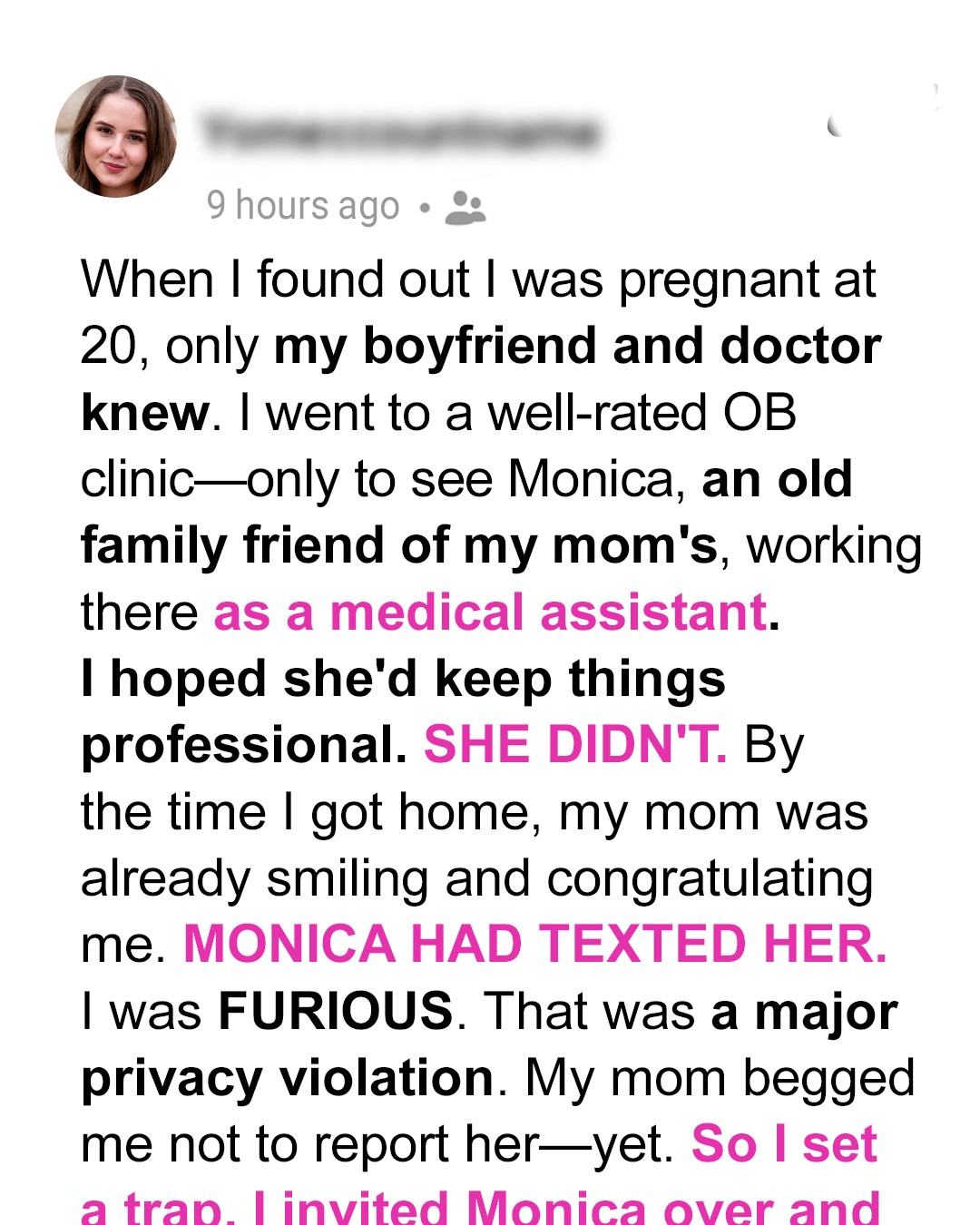This screenshot has width=980, height=1225.
Task: Select the pink "SHE DIDN'T." text
Action: coord(575,745)
